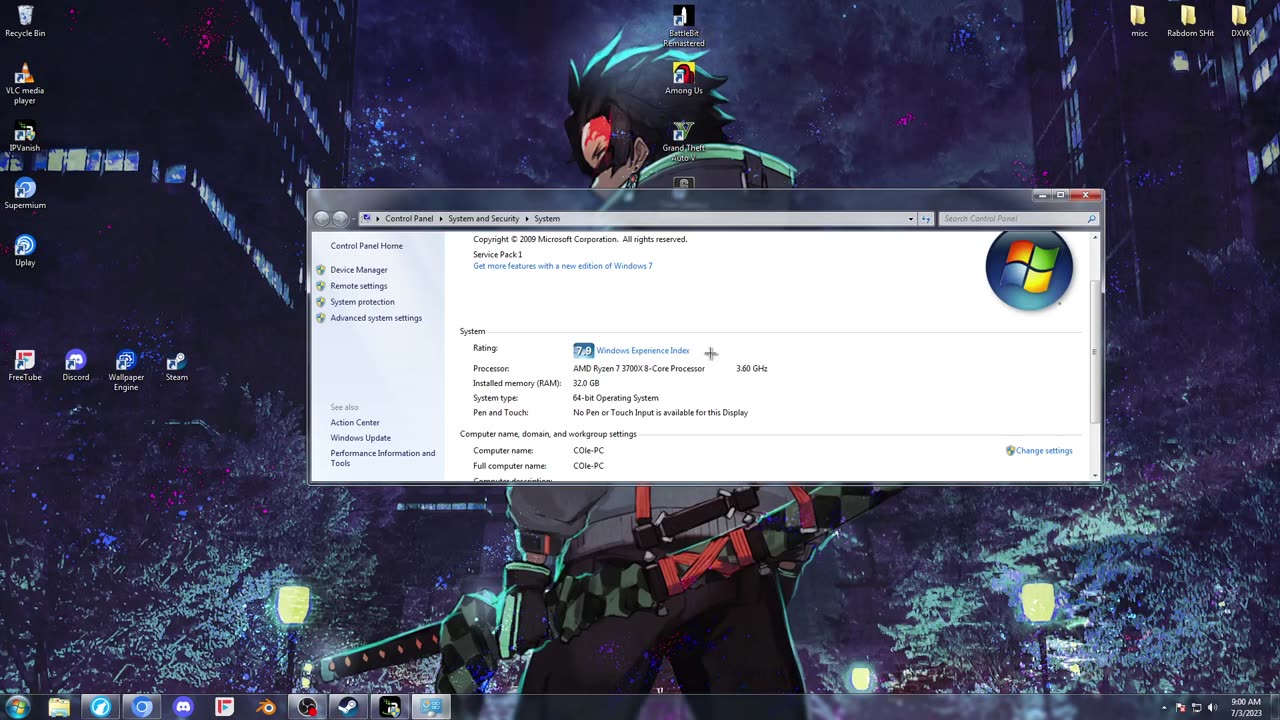
Task: Open the Recycle Bin desktop icon
Action: coord(25,20)
